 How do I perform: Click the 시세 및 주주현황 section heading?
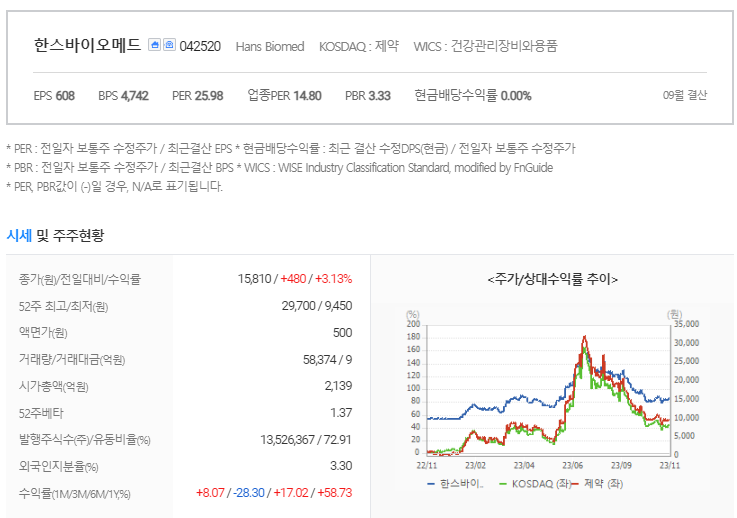55,235
